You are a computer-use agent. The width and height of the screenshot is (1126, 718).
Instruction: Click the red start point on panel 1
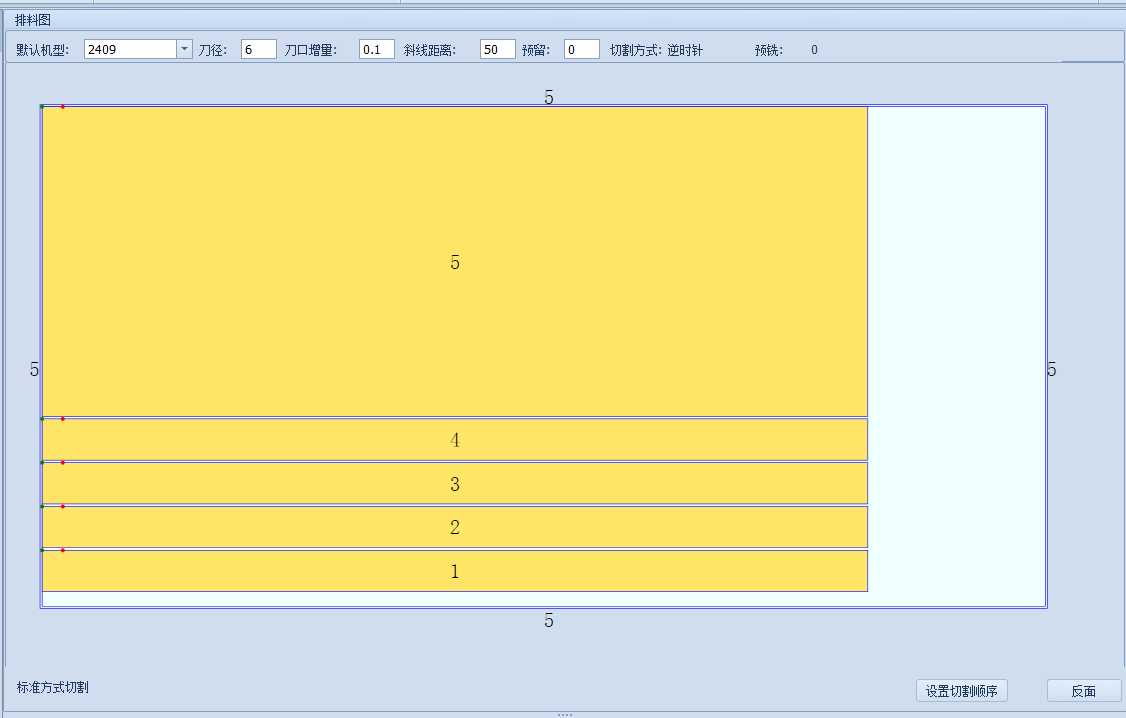click(62, 550)
